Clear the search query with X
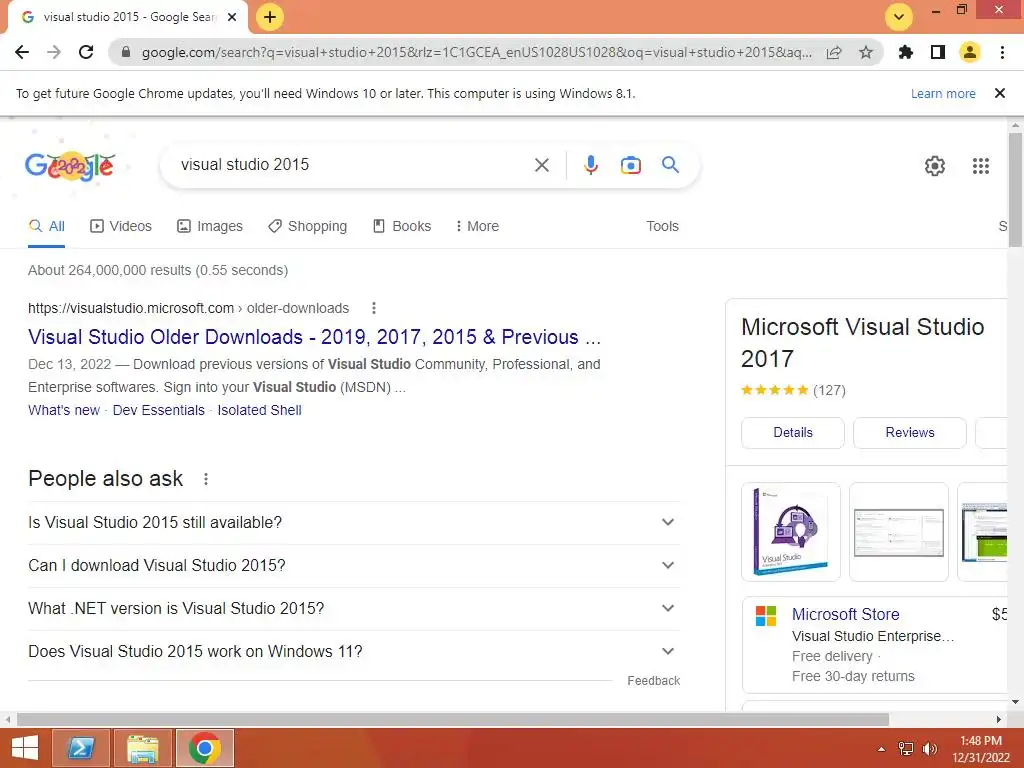Viewport: 1024px width, 768px height. 542,165
